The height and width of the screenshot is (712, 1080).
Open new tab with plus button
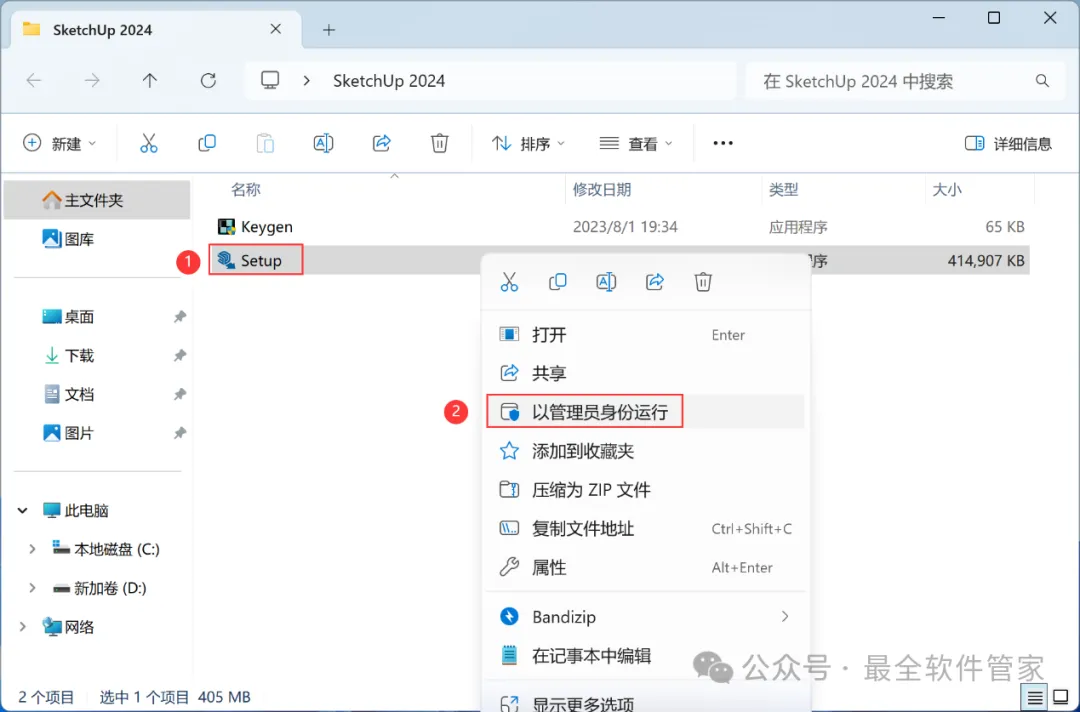coord(329,30)
